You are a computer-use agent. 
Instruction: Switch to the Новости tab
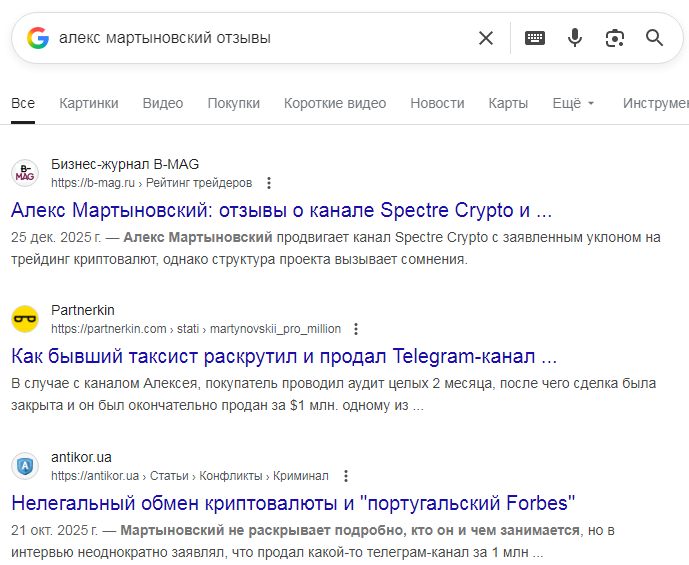(x=437, y=103)
